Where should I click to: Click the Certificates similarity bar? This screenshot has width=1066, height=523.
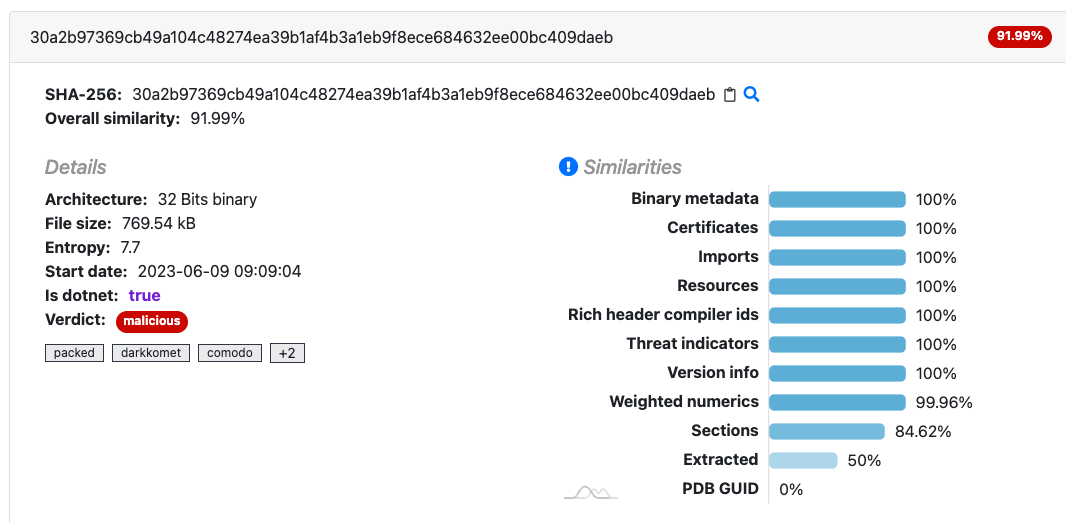point(838,229)
